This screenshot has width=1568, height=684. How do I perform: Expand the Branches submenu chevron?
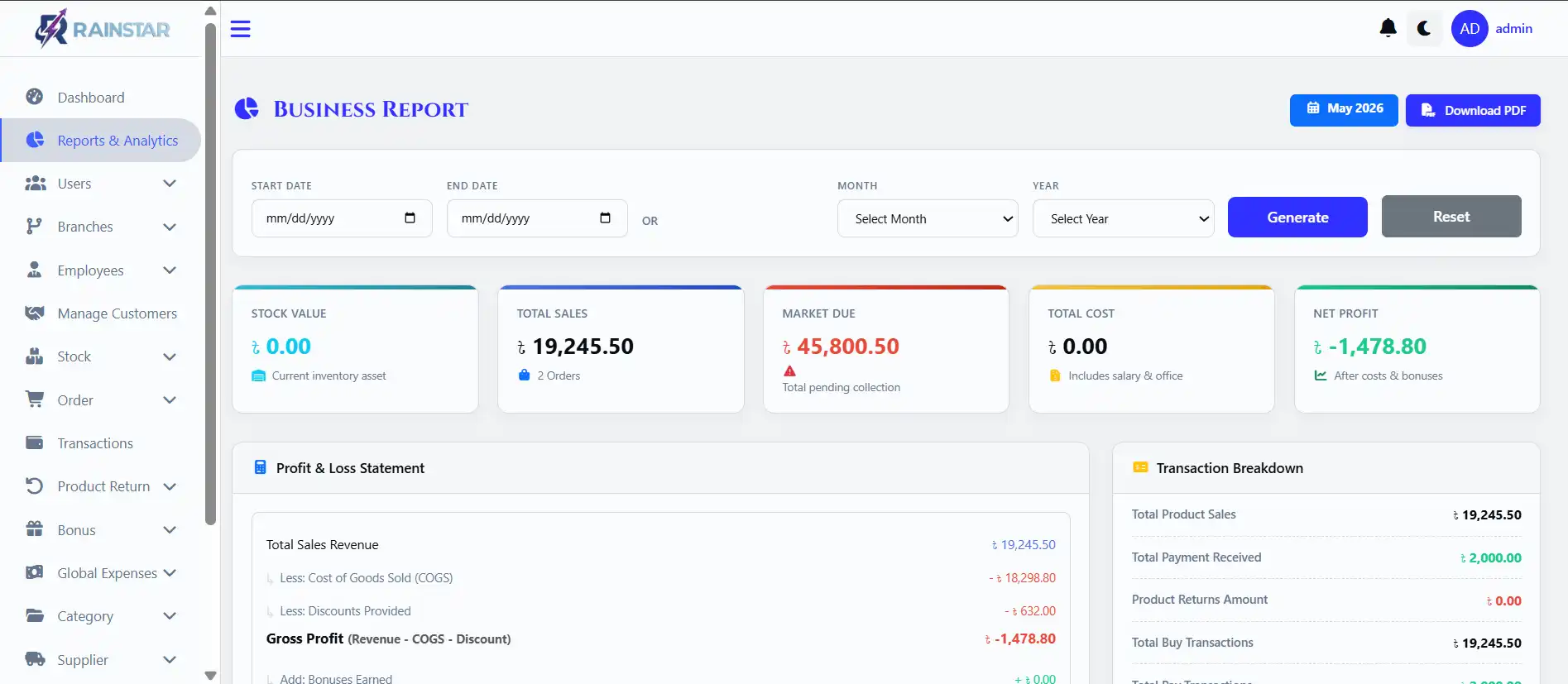[x=170, y=227]
